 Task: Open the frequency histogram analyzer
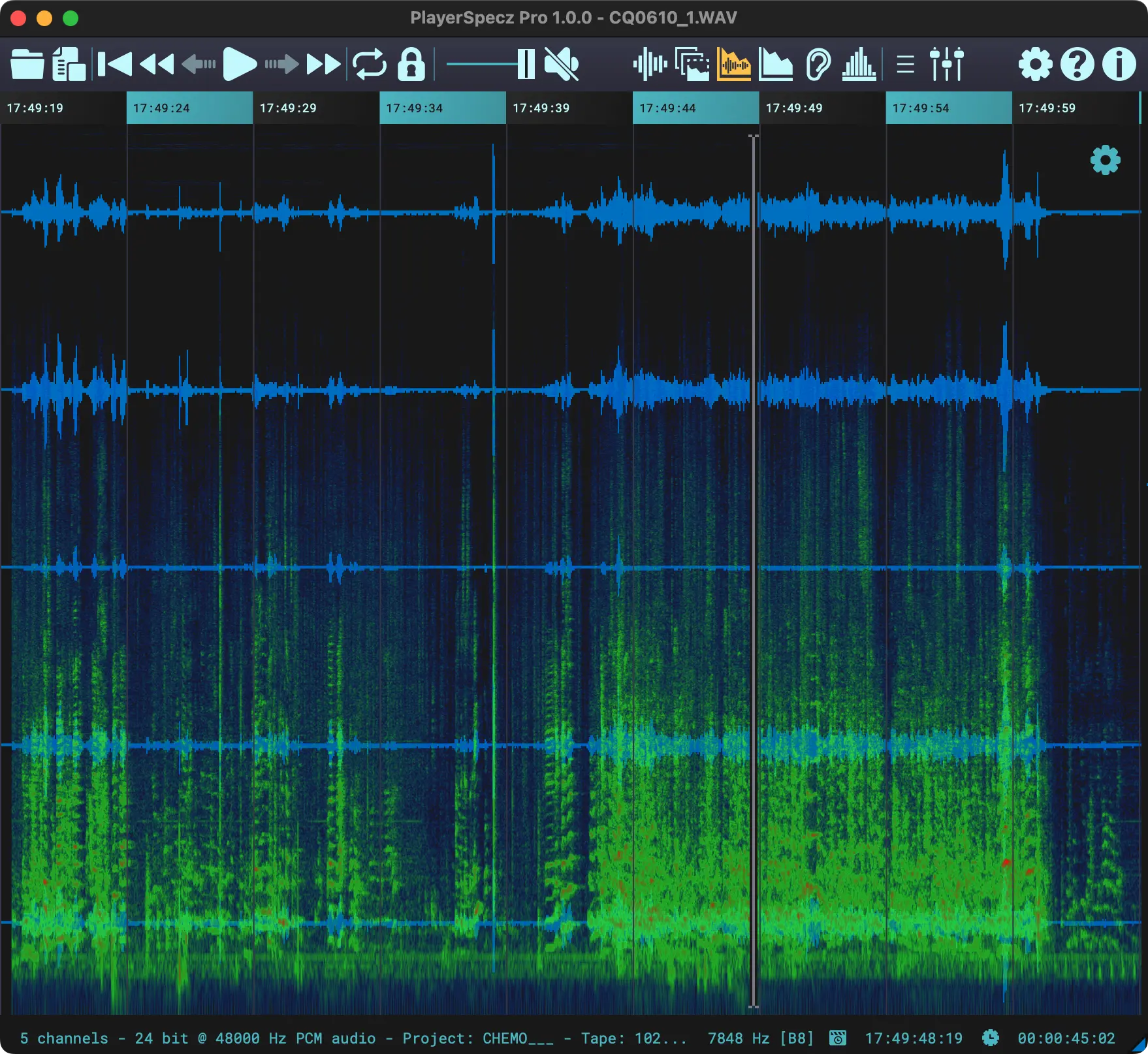pyautogui.click(x=860, y=64)
